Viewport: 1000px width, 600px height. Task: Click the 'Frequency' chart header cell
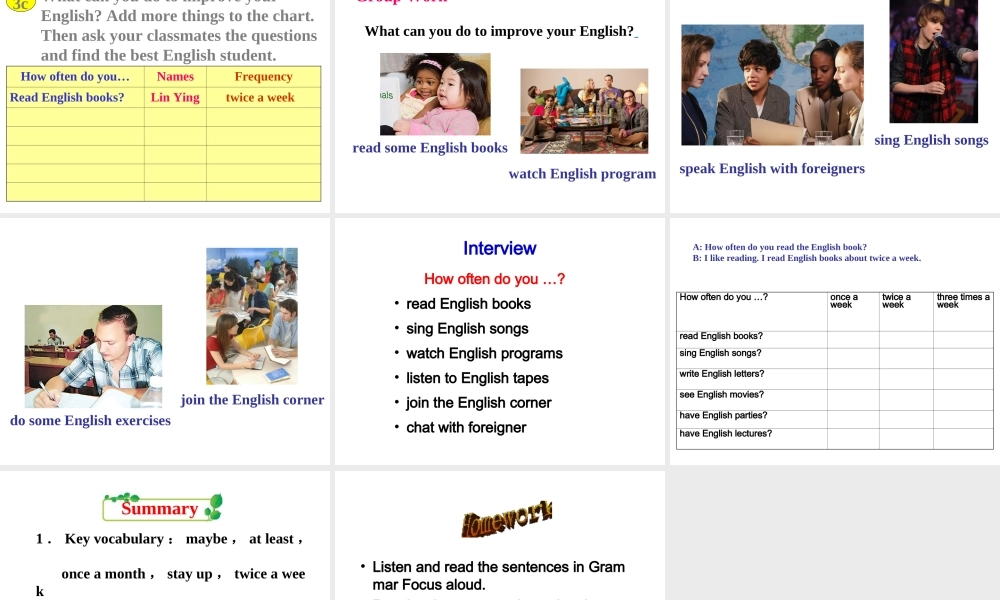point(263,77)
